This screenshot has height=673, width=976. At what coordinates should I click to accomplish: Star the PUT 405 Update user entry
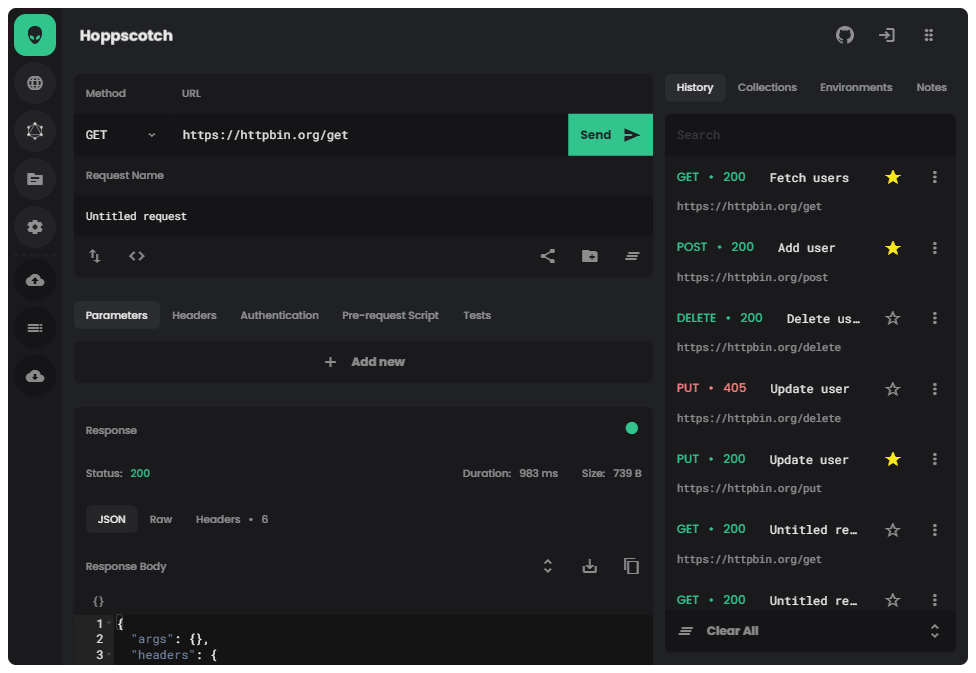click(893, 389)
